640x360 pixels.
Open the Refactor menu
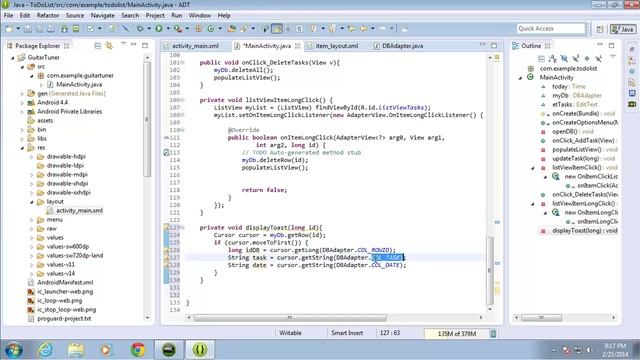click(x=48, y=15)
